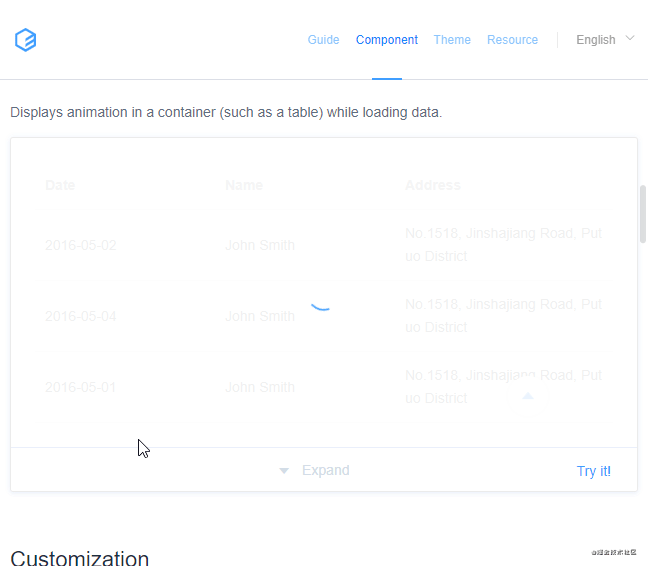Click the small up-arrow icon in third row
This screenshot has height=566, width=648.
(528, 396)
